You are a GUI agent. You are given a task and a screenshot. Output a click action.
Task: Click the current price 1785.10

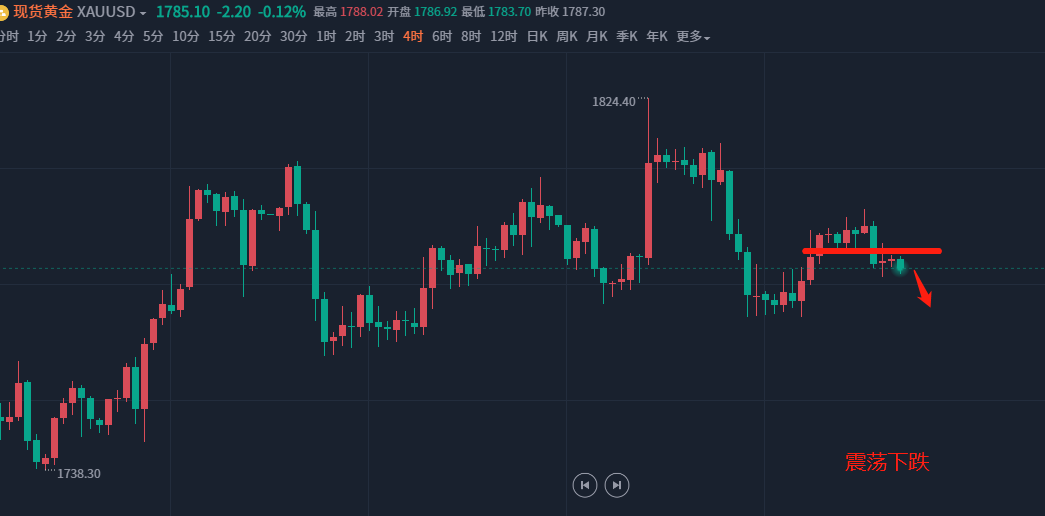tap(183, 12)
